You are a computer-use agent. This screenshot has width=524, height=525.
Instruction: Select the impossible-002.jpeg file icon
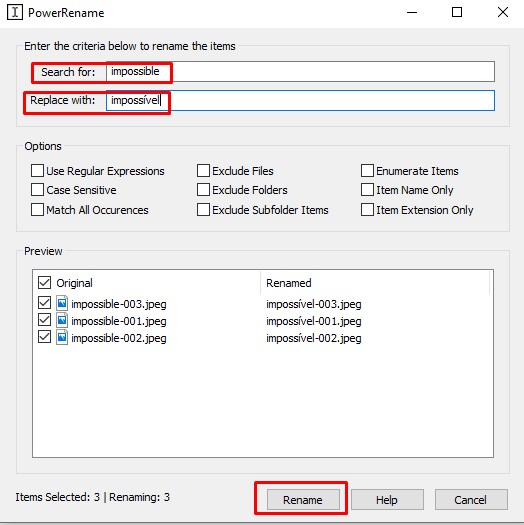click(x=62, y=338)
